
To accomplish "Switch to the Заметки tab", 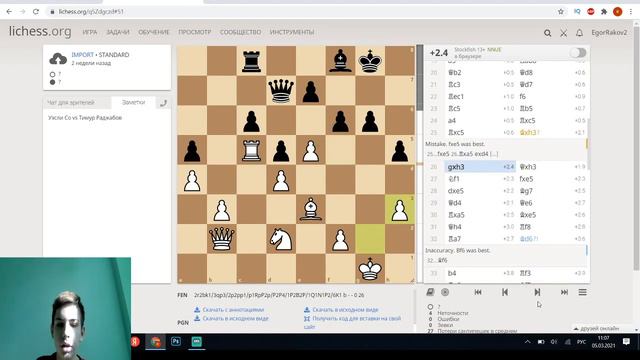I will pos(133,102).
